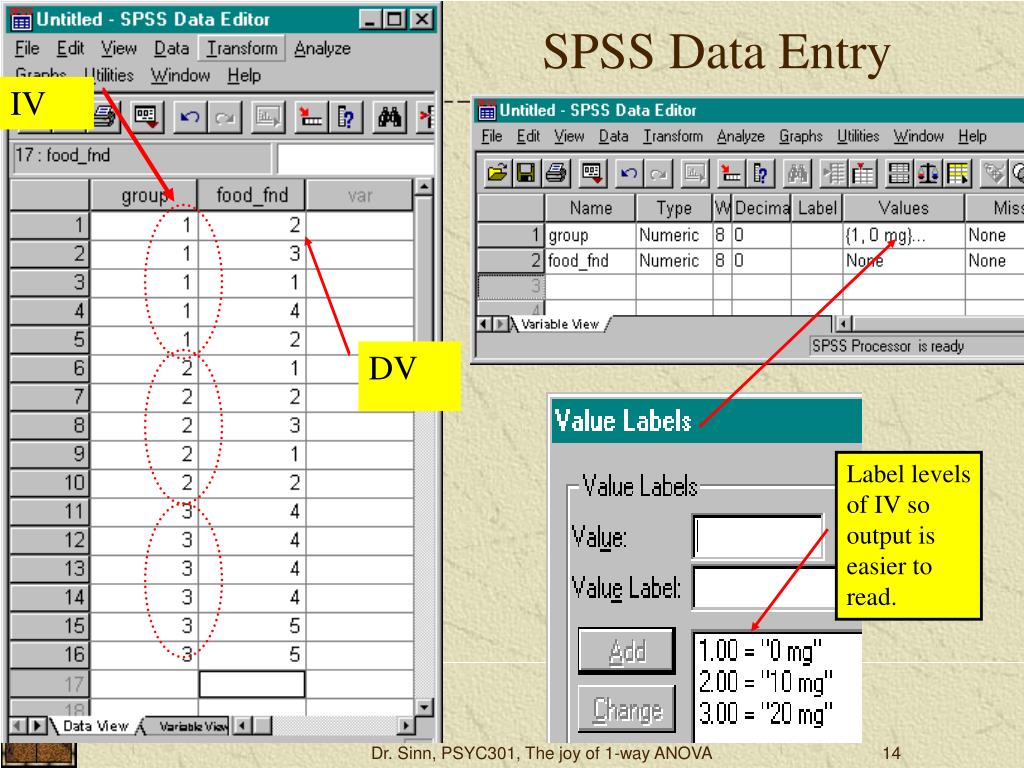Click Variables icon in right Data Editor toolbar
This screenshot has width=1024, height=768.
760,173
